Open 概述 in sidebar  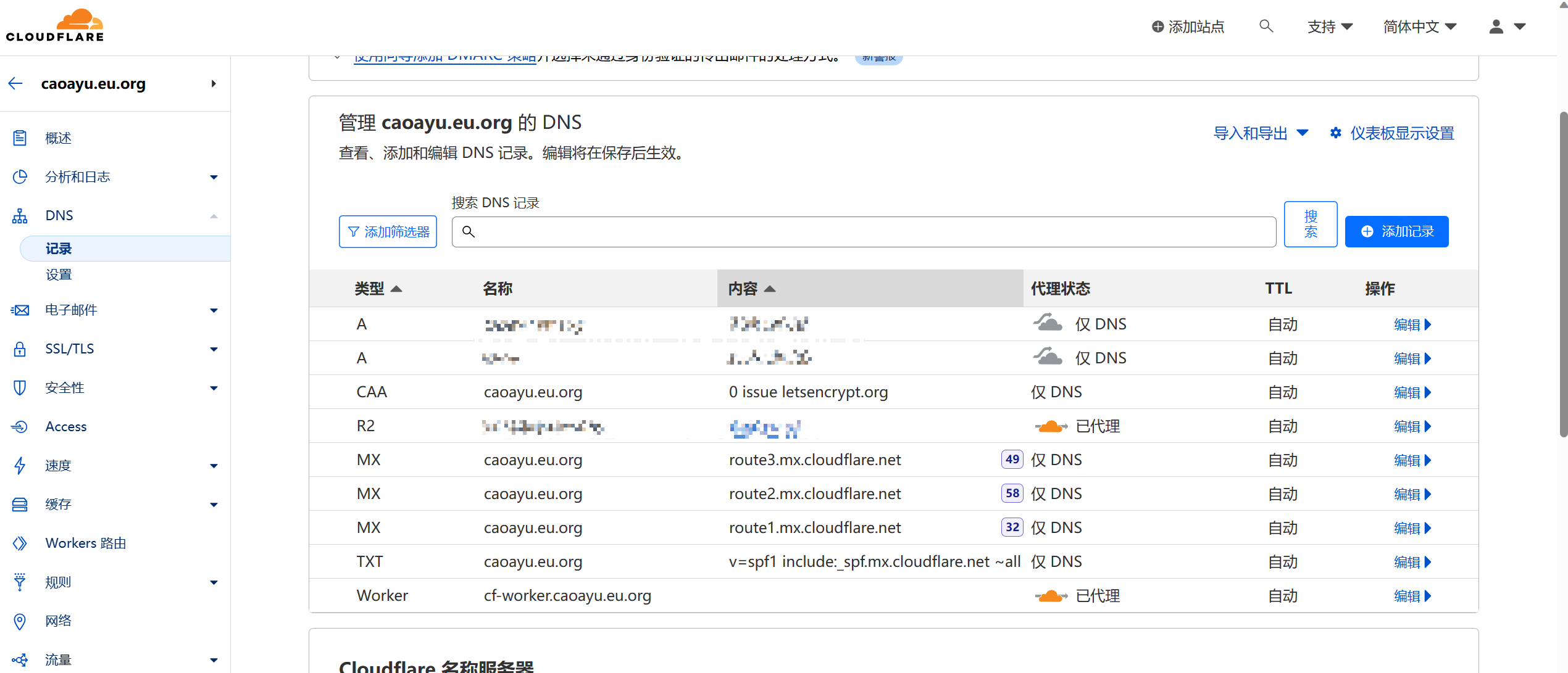[x=58, y=138]
